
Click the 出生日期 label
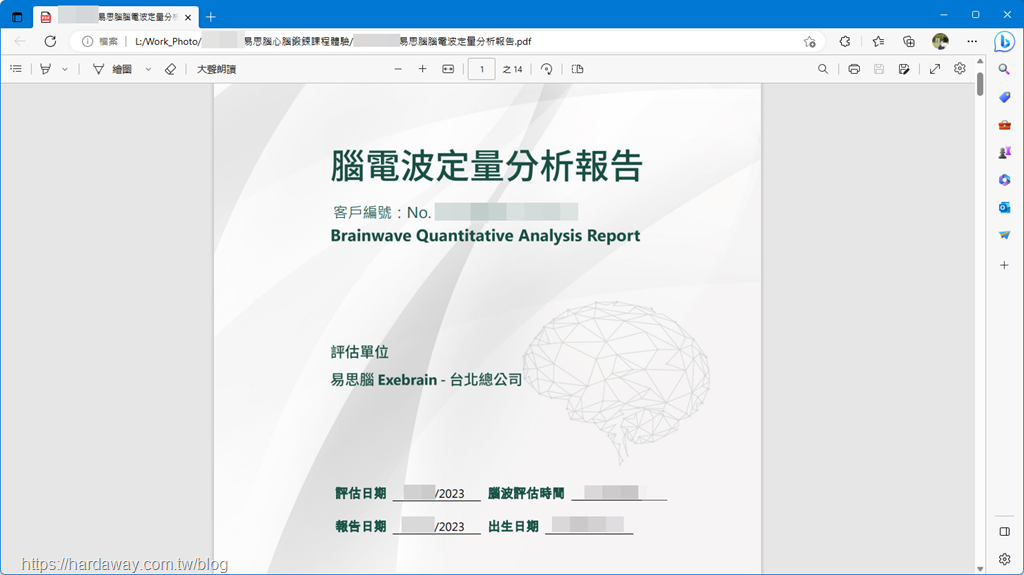click(x=513, y=527)
